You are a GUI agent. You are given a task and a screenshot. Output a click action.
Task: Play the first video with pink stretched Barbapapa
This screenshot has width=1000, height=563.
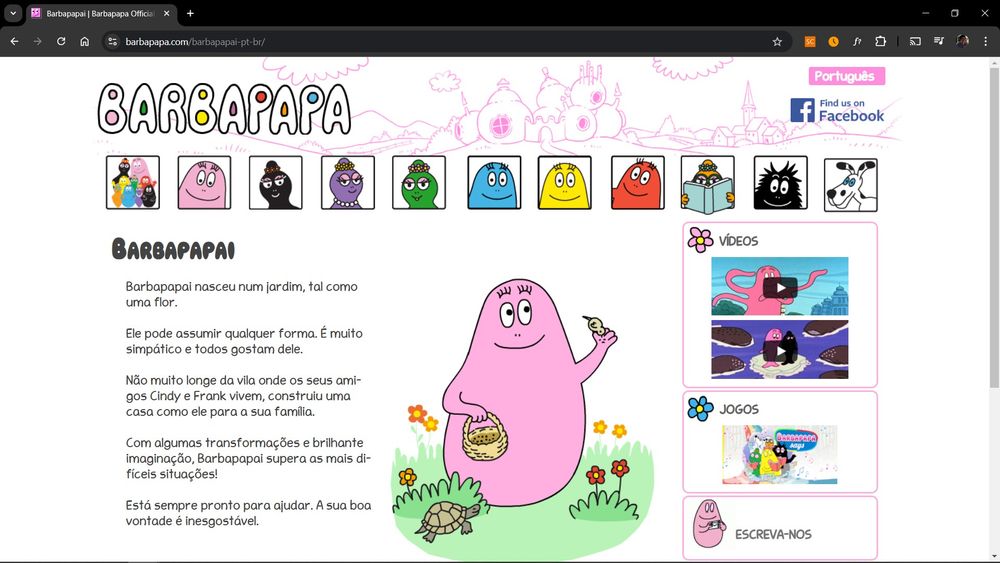[x=780, y=286]
